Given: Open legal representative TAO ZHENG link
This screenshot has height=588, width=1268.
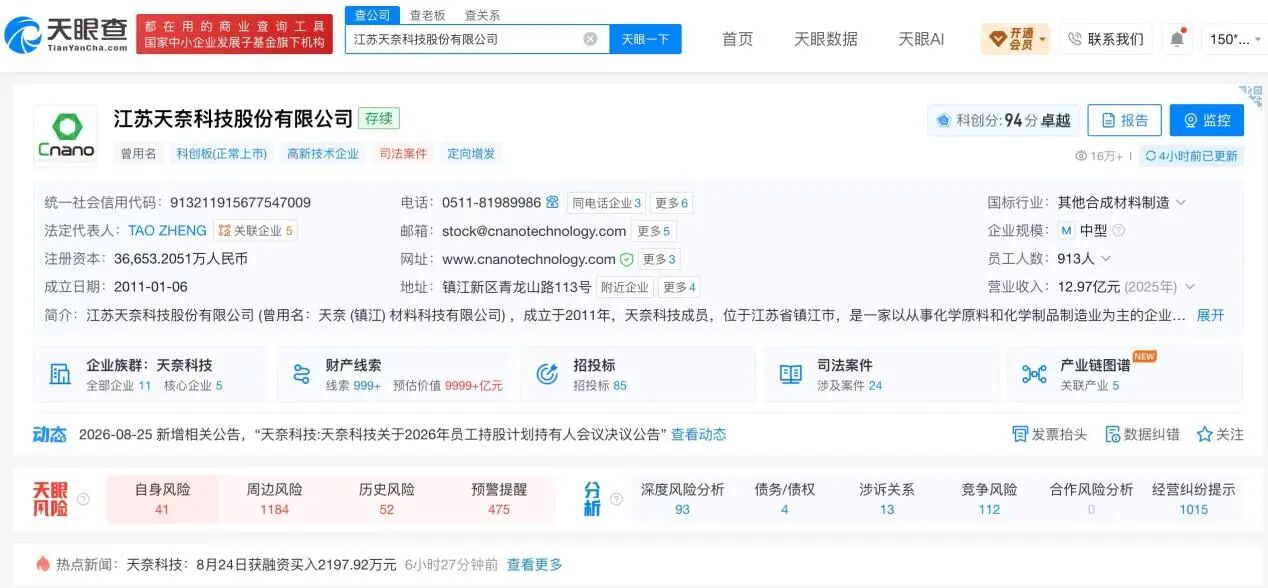Looking at the screenshot, I should 167,230.
